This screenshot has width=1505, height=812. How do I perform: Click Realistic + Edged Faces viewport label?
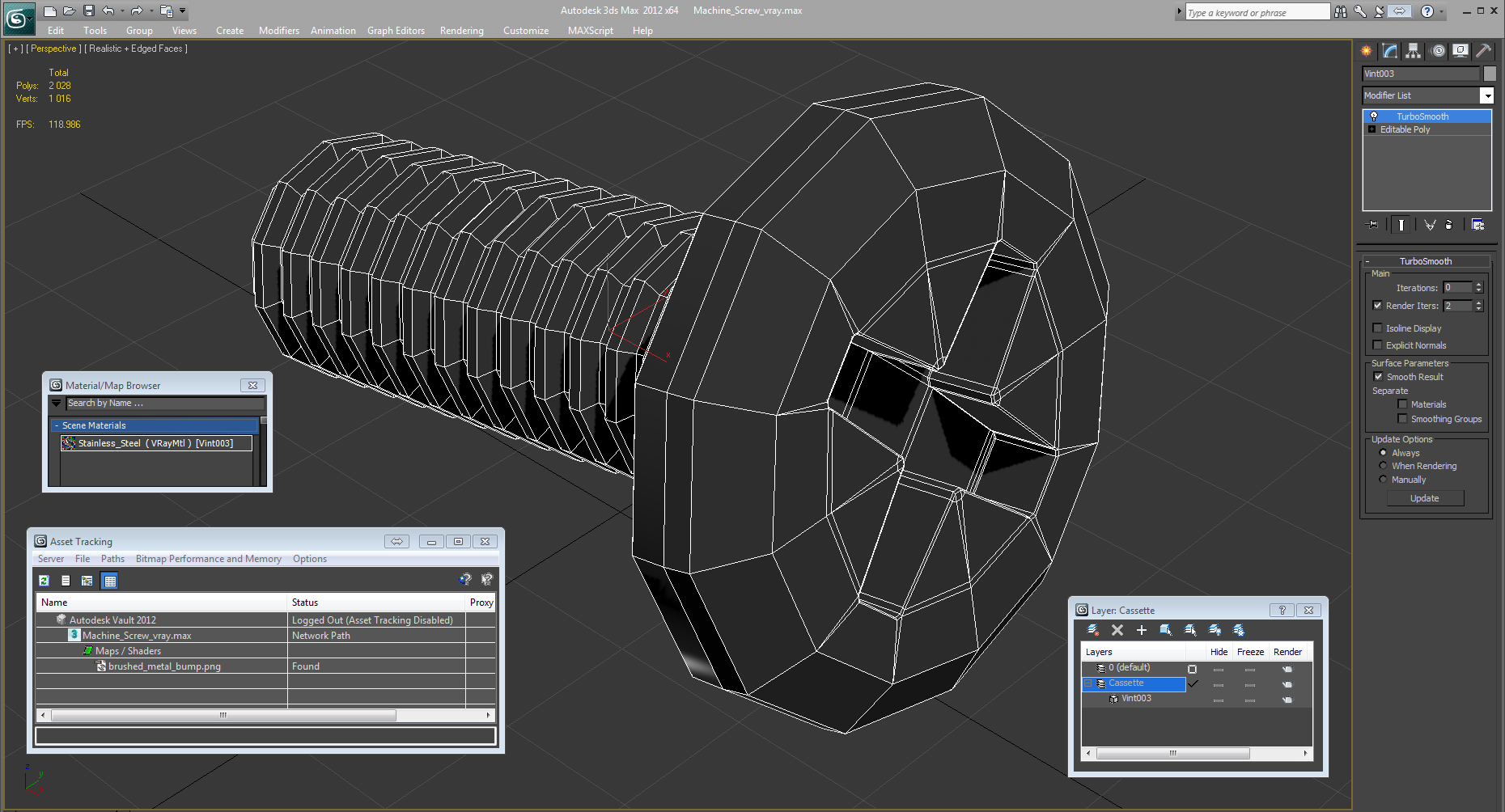136,49
